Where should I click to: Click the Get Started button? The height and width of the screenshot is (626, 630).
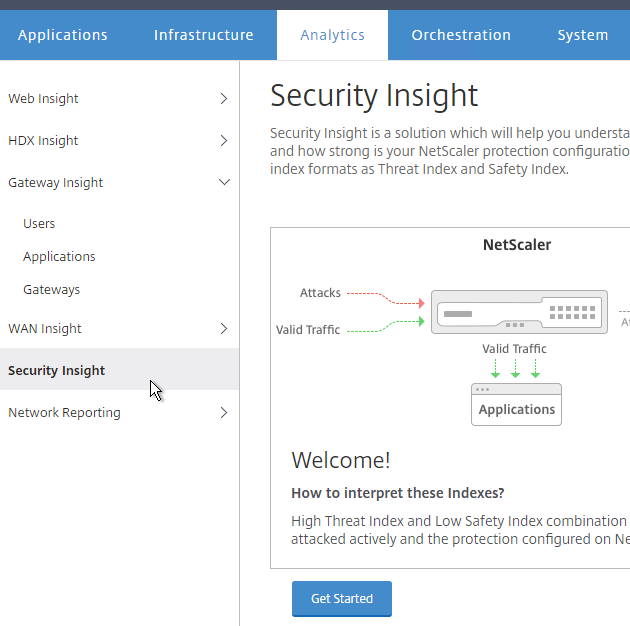pos(342,599)
